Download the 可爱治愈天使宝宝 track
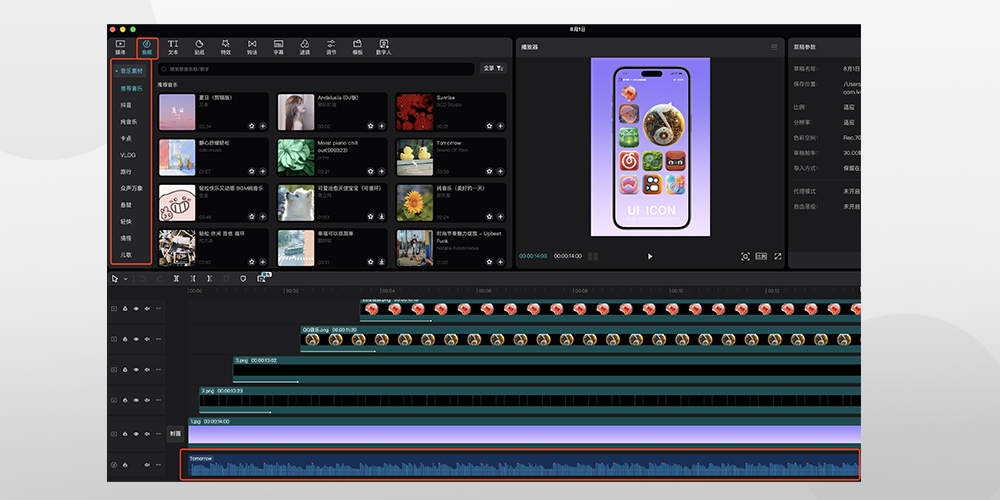 (x=381, y=217)
